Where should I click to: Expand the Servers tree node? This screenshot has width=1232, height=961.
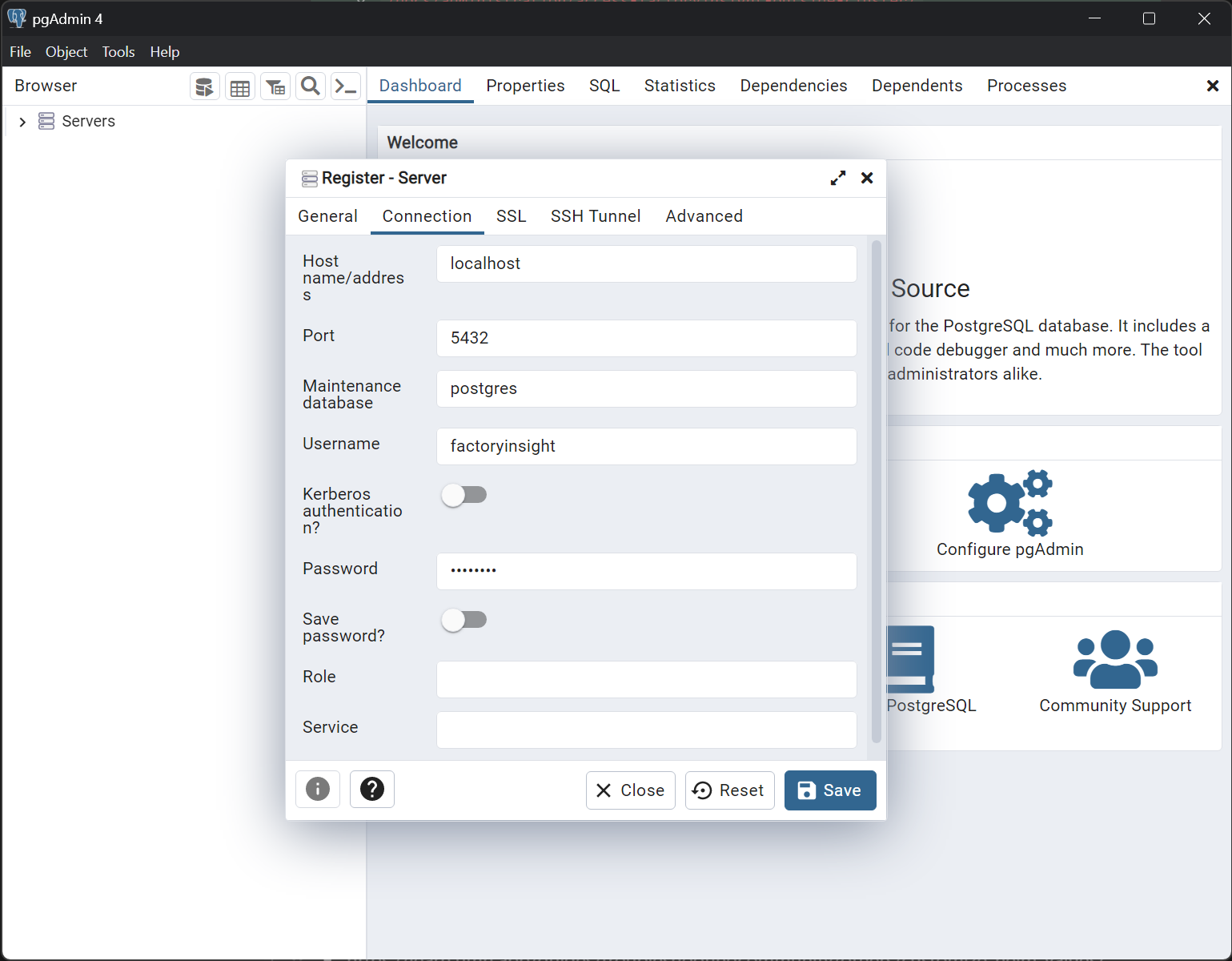tap(22, 122)
